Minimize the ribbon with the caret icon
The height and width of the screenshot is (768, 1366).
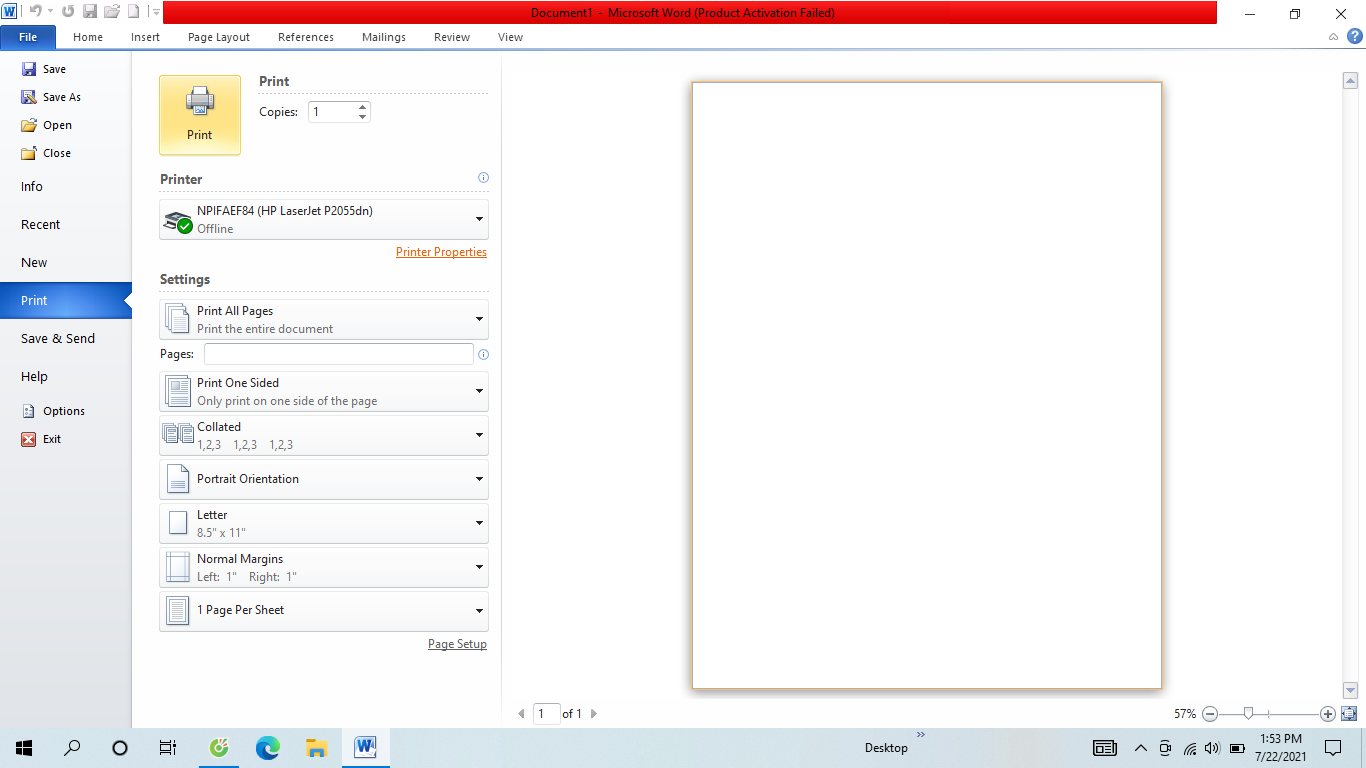pyautogui.click(x=1334, y=37)
